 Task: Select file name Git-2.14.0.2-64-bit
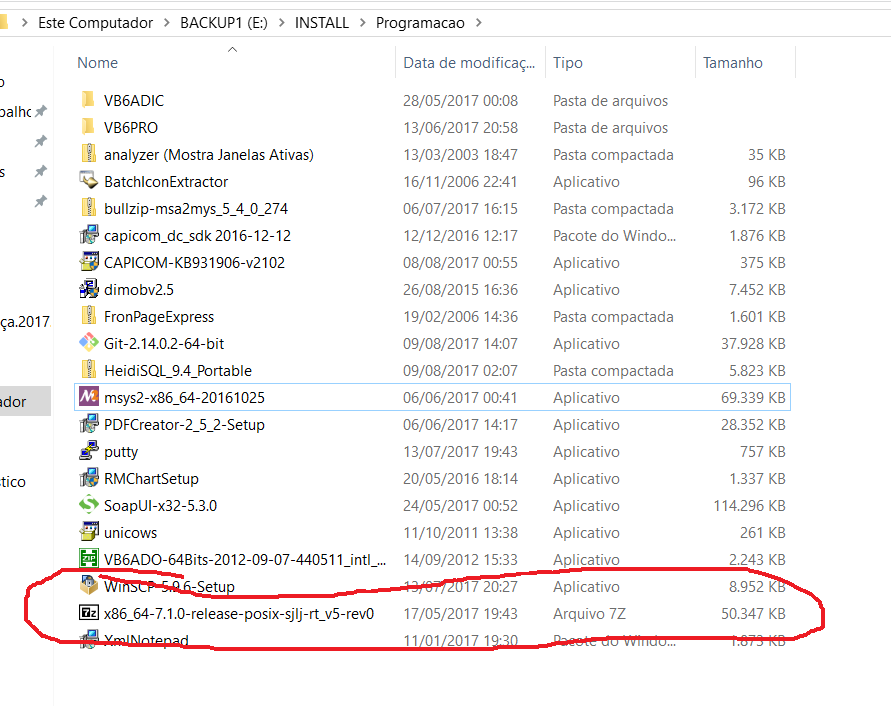164,343
